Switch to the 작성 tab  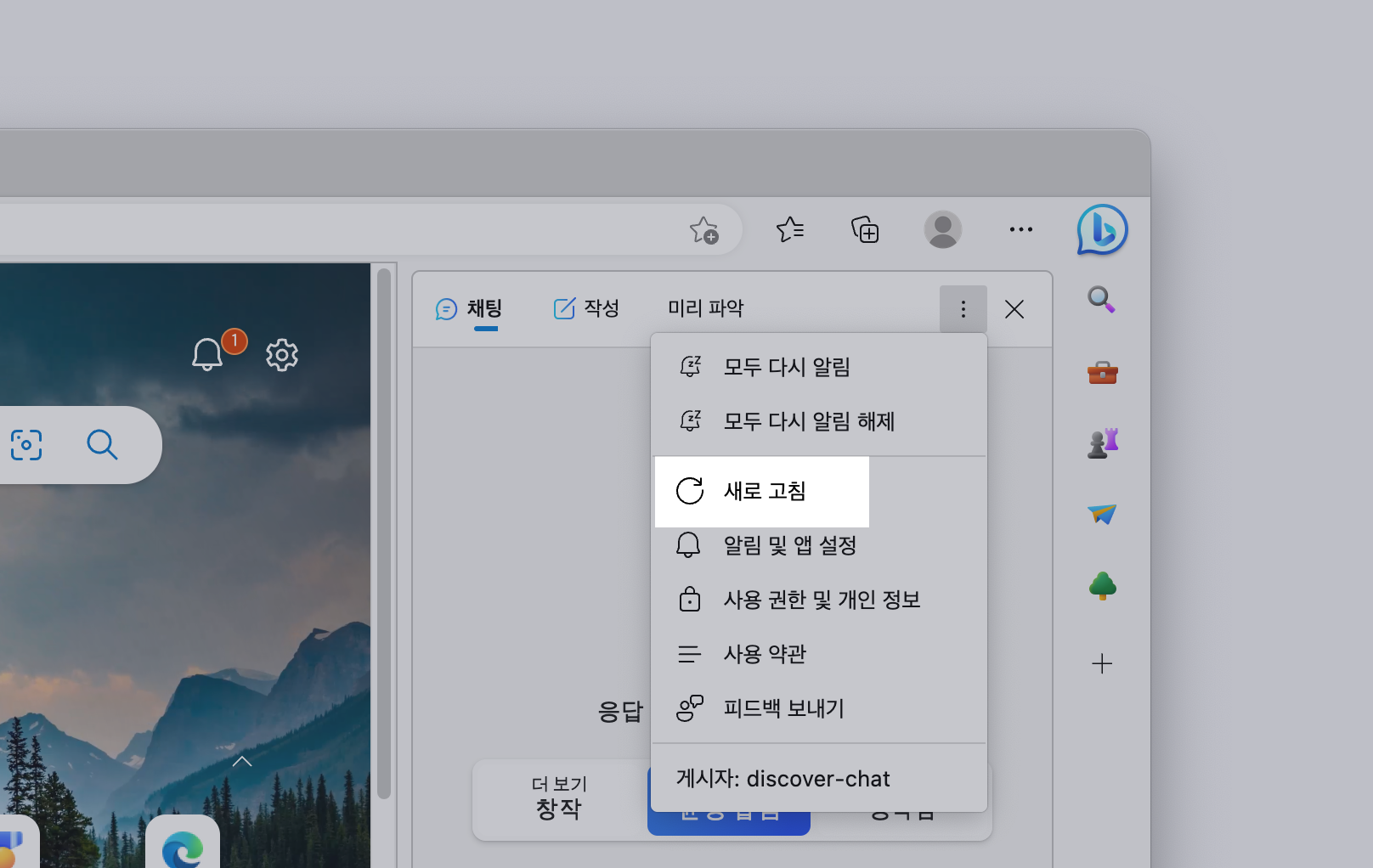586,308
